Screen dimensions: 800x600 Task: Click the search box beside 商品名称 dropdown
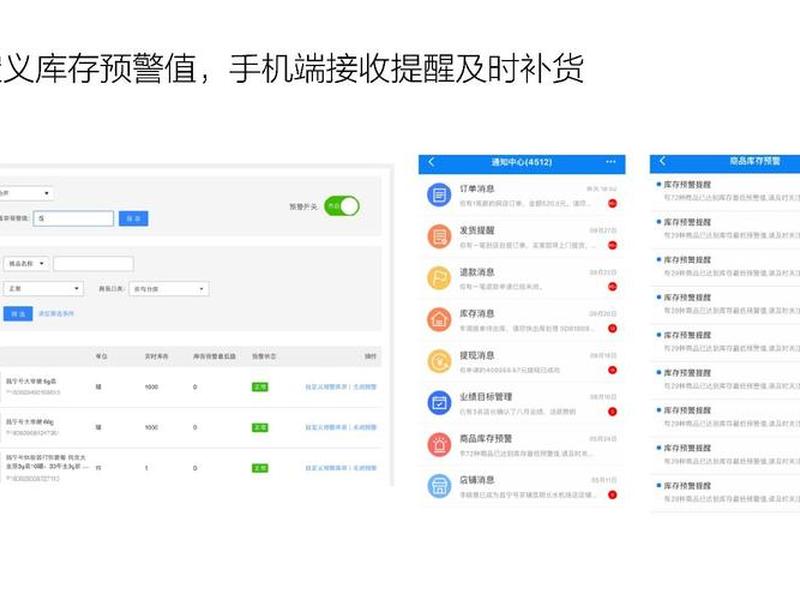93,264
